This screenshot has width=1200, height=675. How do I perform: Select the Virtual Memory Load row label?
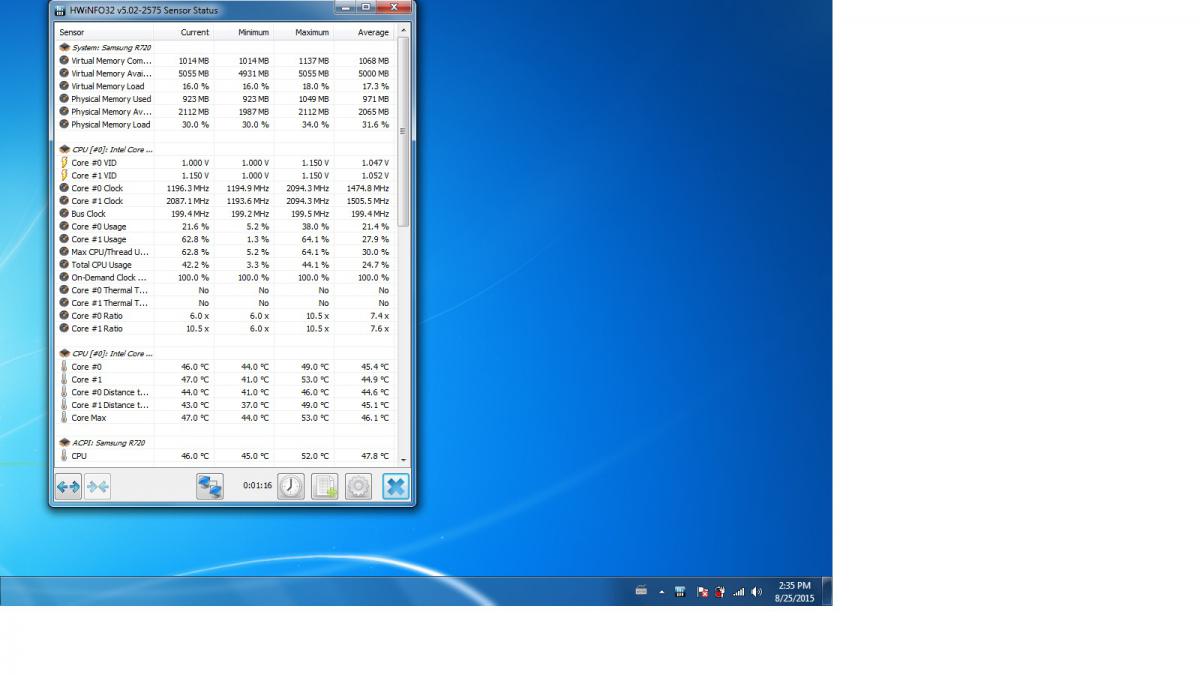pyautogui.click(x=108, y=86)
